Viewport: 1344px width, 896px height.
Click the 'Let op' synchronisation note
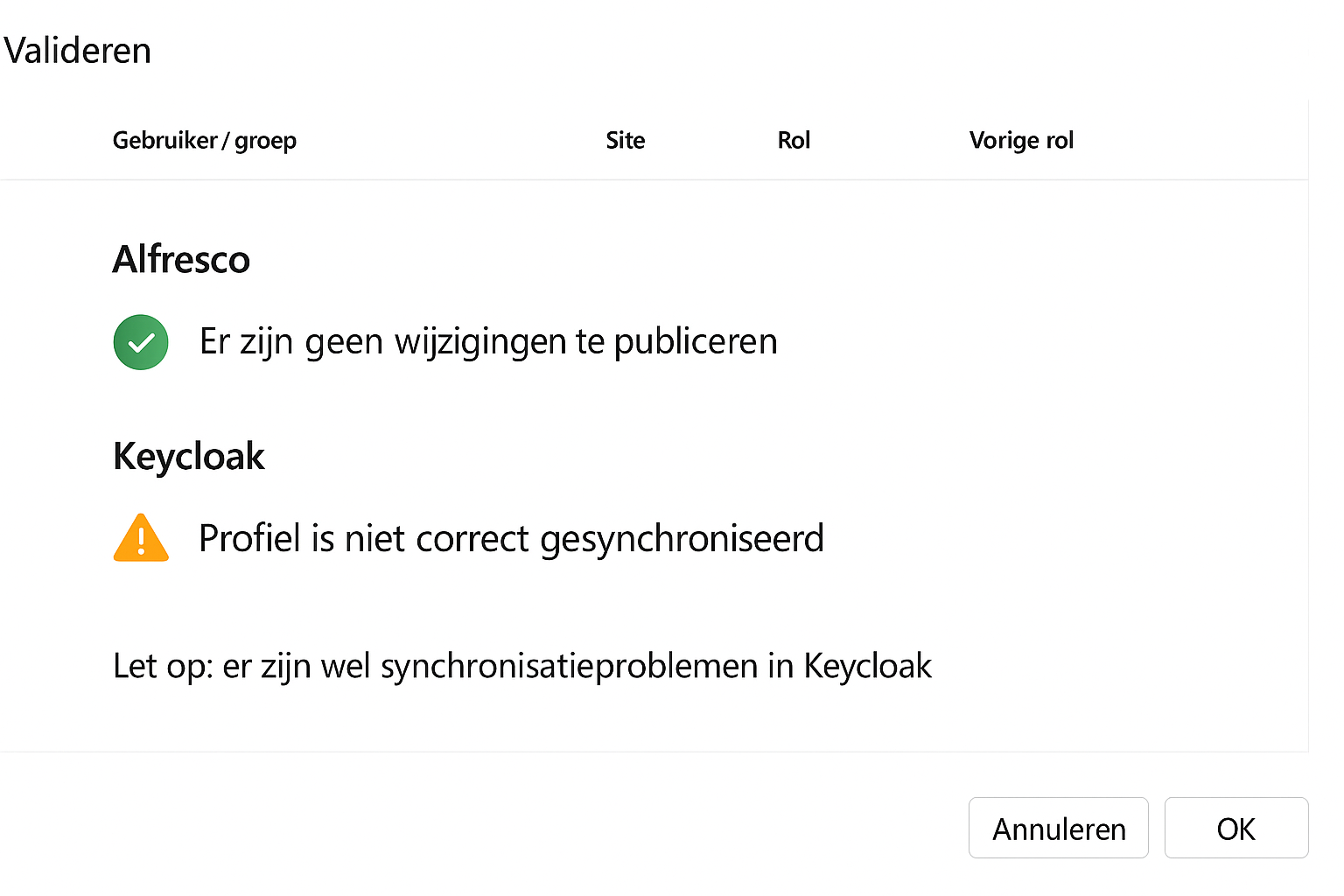pyautogui.click(x=521, y=666)
